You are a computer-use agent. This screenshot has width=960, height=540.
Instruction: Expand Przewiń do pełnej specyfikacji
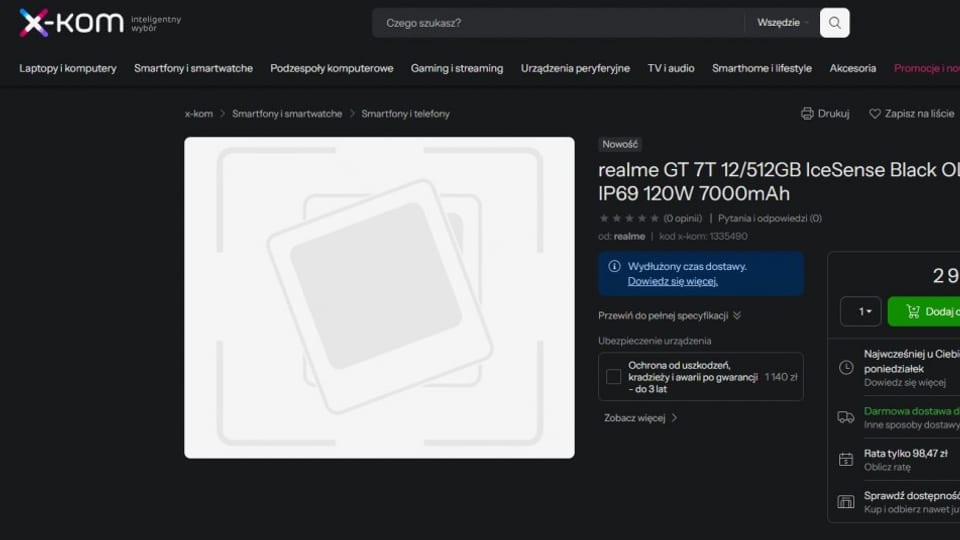coord(669,315)
